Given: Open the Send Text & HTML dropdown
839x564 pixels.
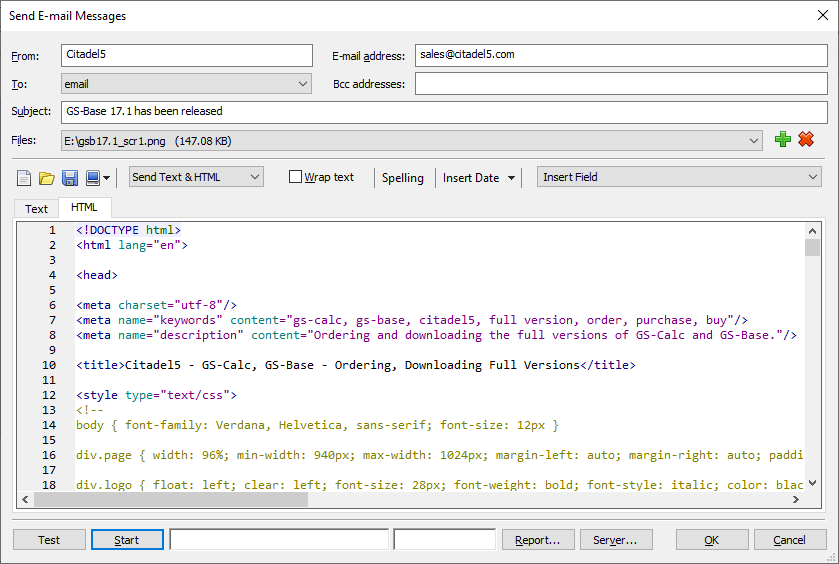Looking at the screenshot, I should coord(196,177).
